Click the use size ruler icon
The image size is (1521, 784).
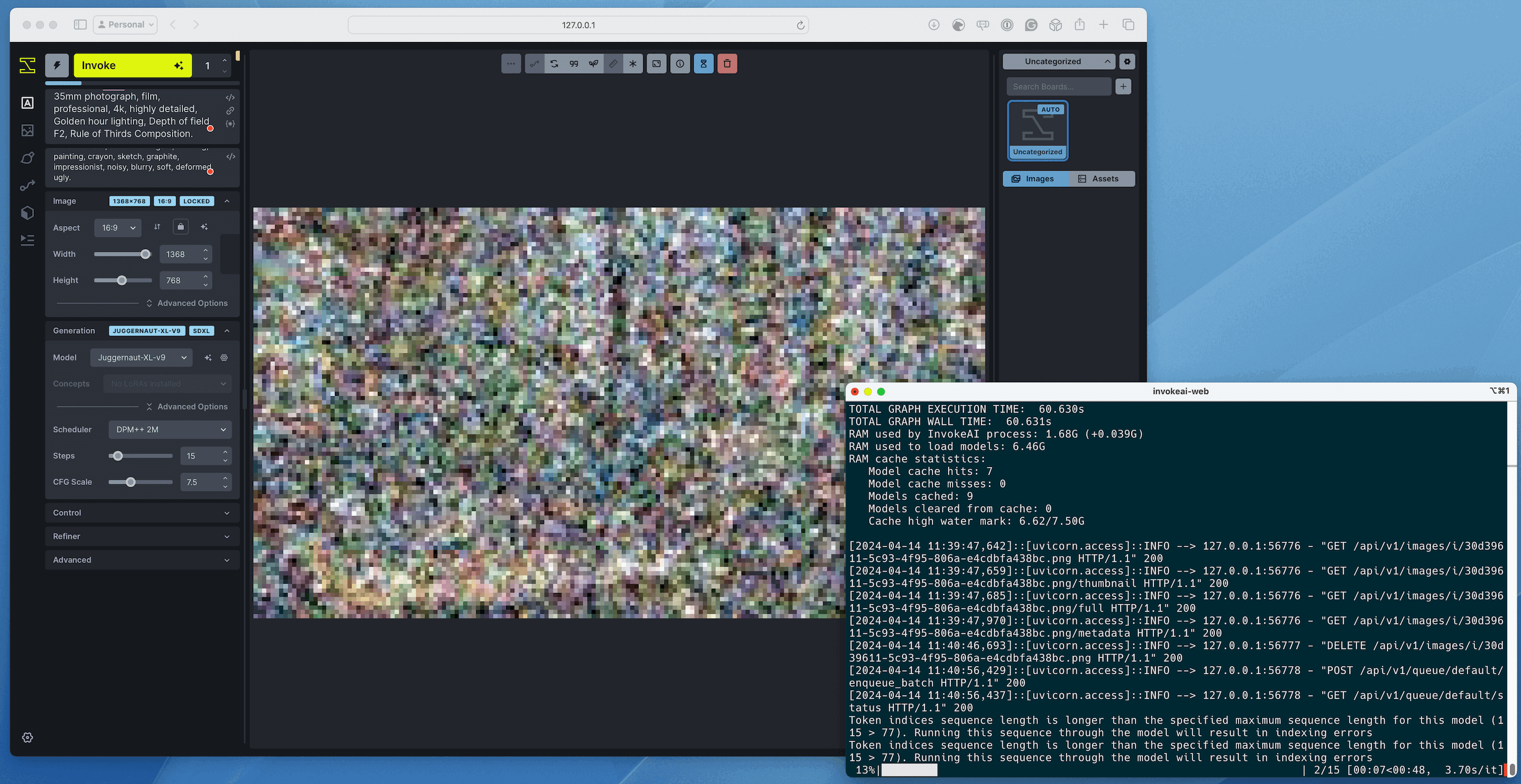pos(613,64)
